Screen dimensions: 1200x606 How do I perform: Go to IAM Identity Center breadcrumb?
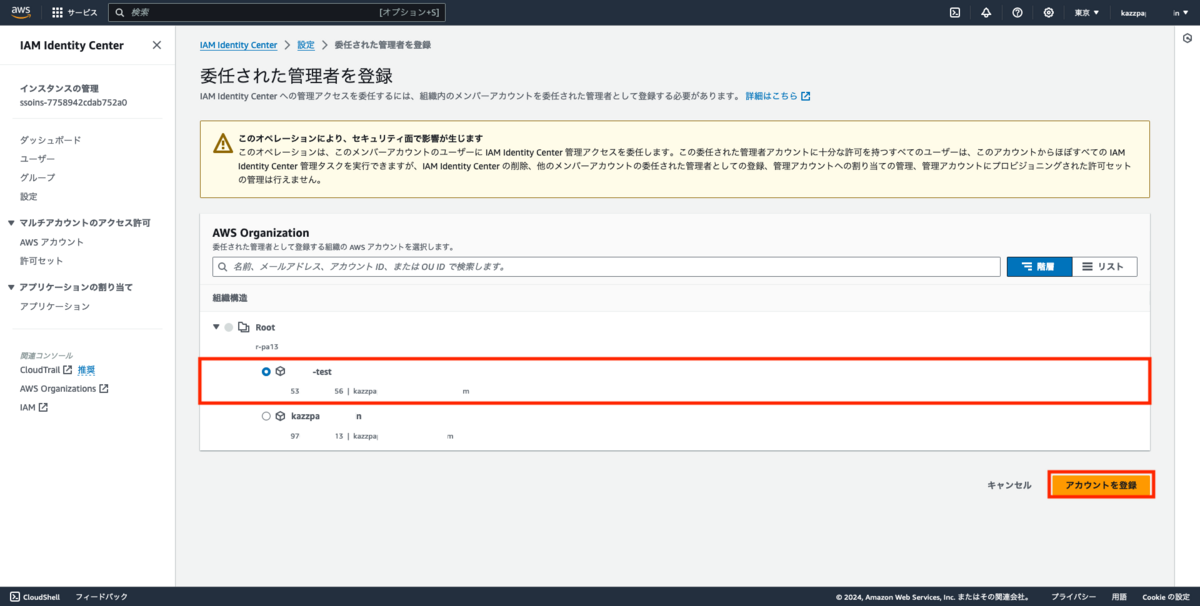(239, 45)
